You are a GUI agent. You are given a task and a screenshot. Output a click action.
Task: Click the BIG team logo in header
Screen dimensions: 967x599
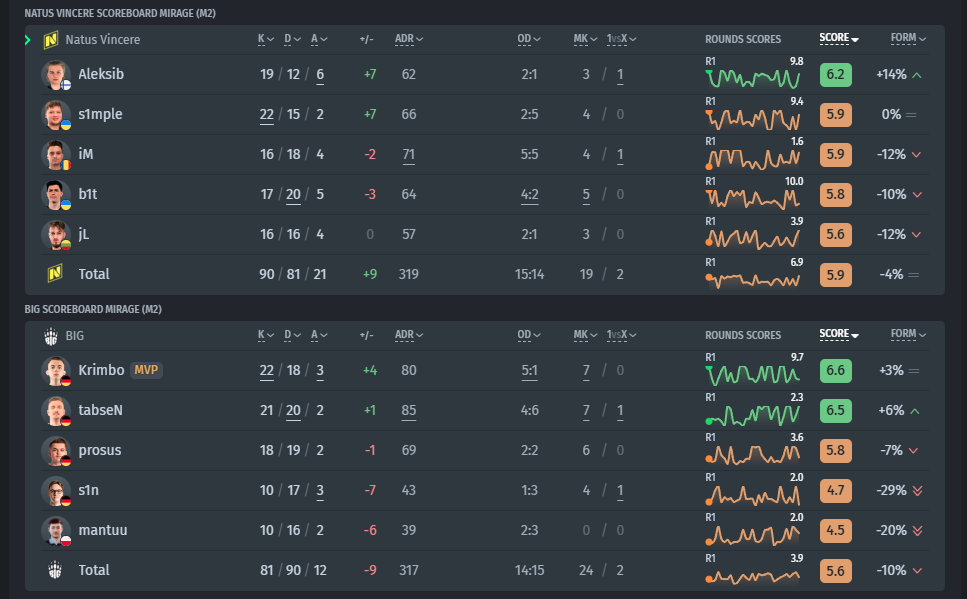[x=51, y=336]
